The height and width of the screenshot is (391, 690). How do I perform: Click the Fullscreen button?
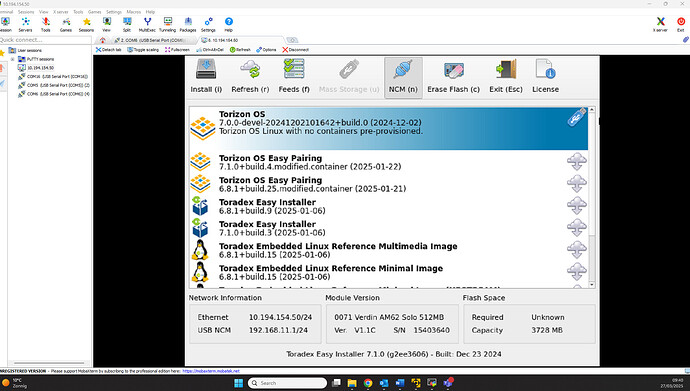tap(177, 50)
